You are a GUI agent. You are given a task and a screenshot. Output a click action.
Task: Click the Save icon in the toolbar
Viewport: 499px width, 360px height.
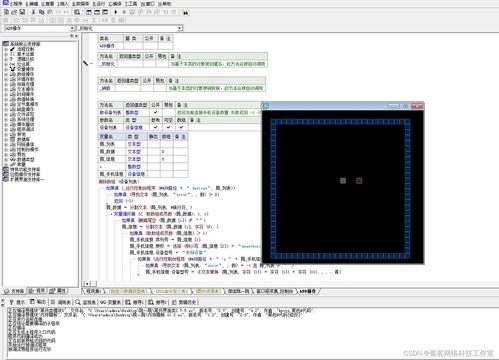pyautogui.click(x=22, y=12)
